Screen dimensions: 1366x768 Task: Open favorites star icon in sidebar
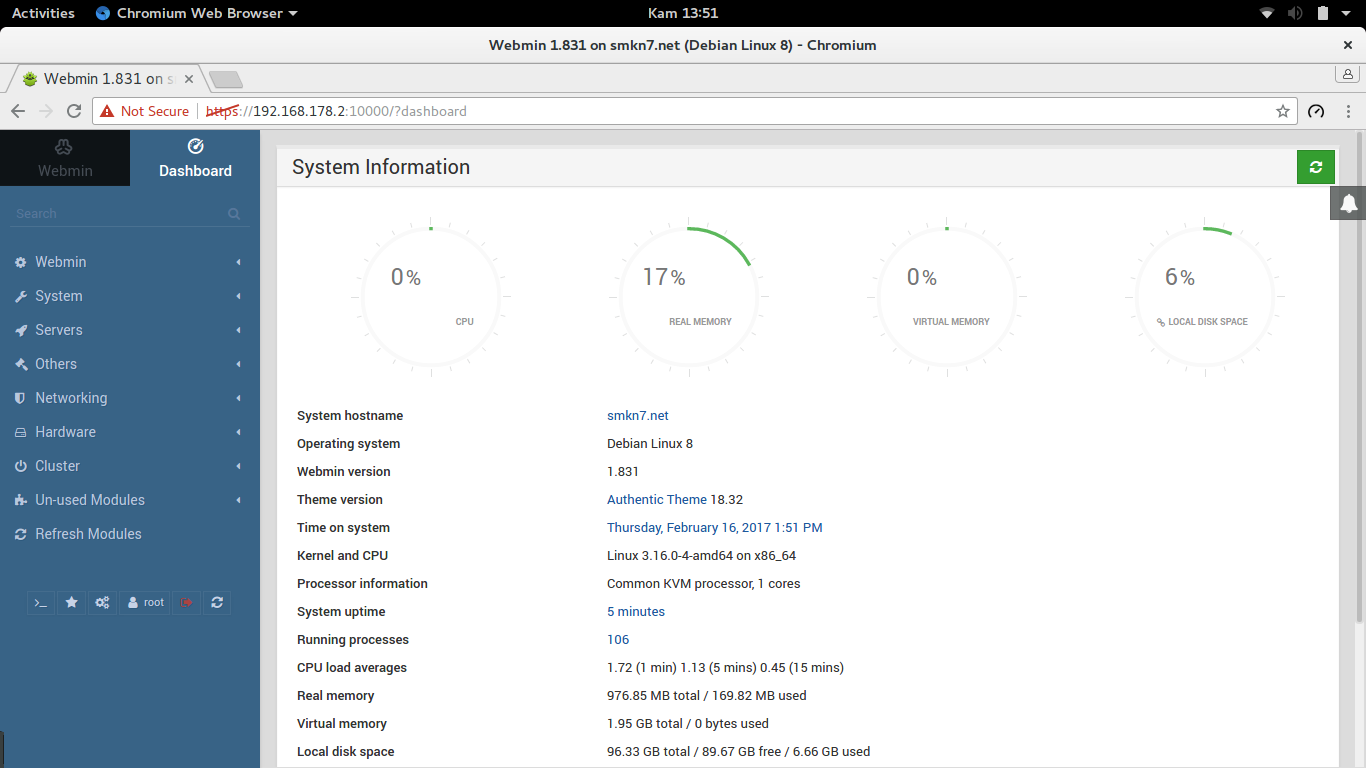71,602
